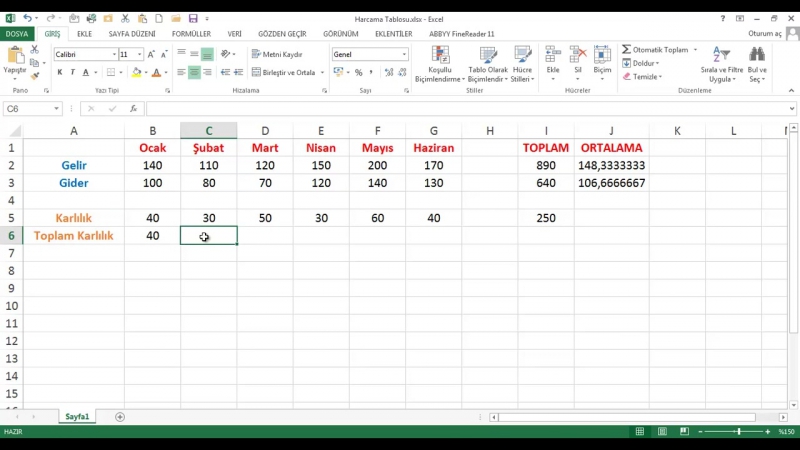
Task: Click the fill color yellow swatch
Action: tap(136, 72)
